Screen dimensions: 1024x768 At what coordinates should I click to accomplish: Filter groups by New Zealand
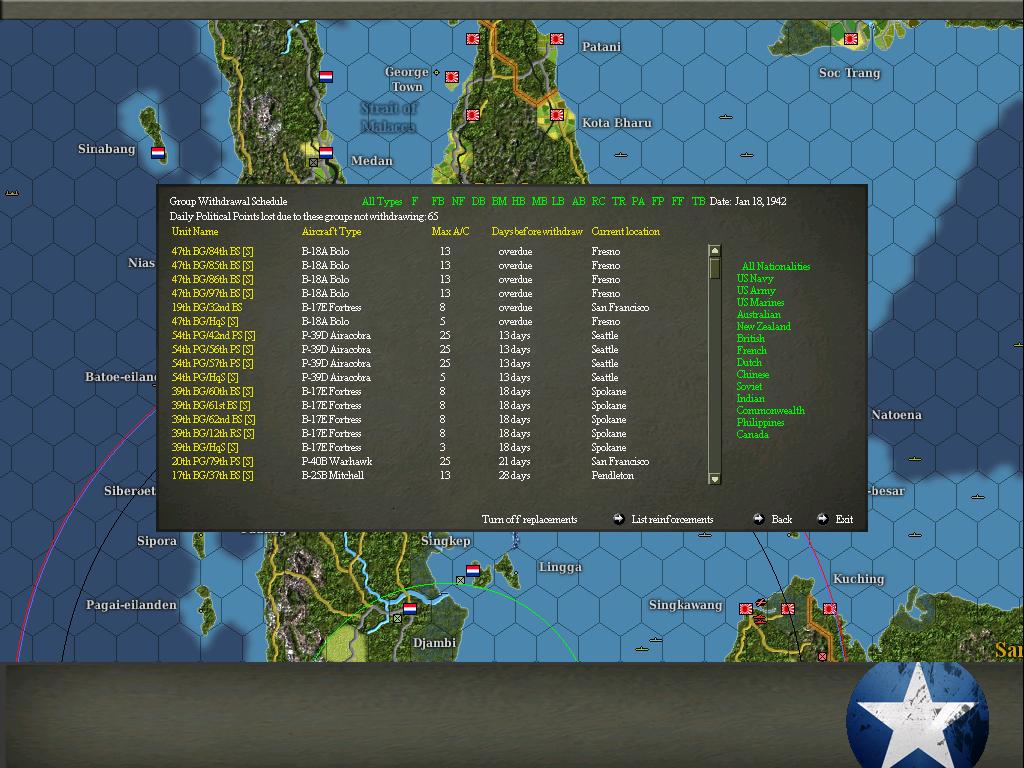click(x=763, y=327)
